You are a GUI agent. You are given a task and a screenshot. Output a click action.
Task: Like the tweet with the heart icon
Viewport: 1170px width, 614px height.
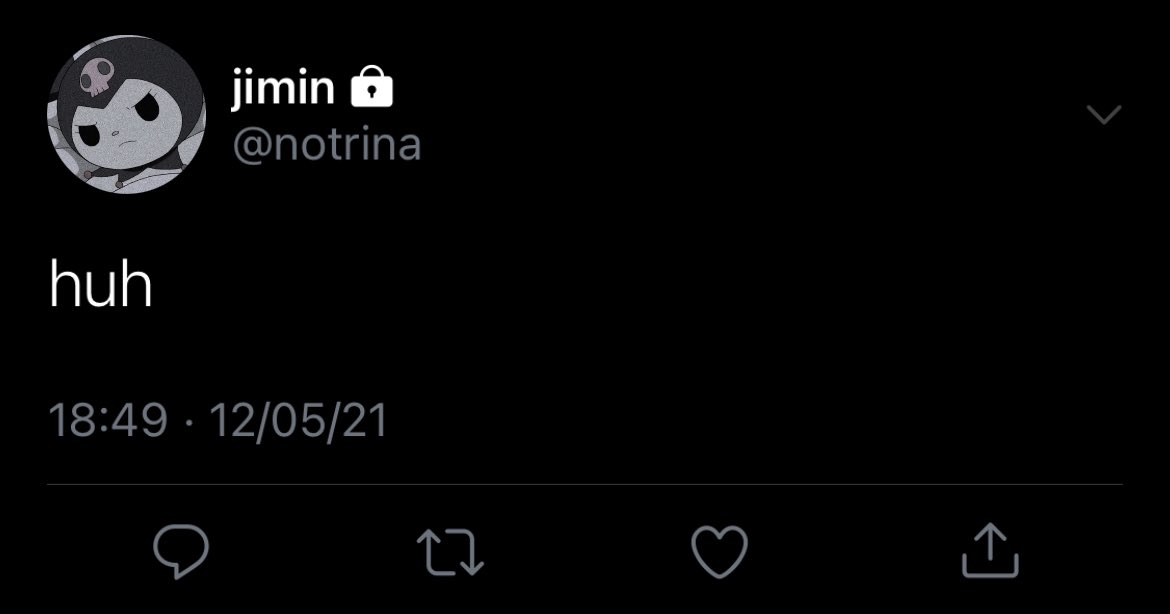click(x=719, y=551)
